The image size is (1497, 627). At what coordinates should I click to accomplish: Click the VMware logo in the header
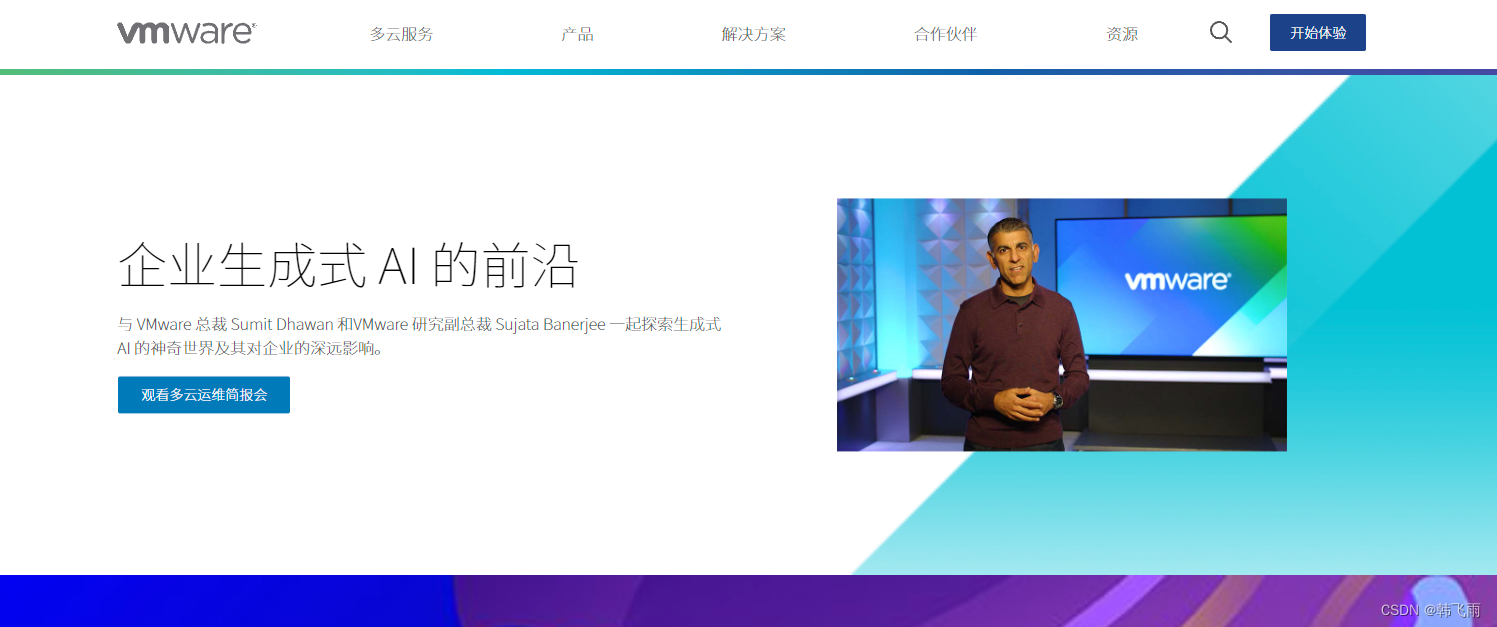point(186,33)
